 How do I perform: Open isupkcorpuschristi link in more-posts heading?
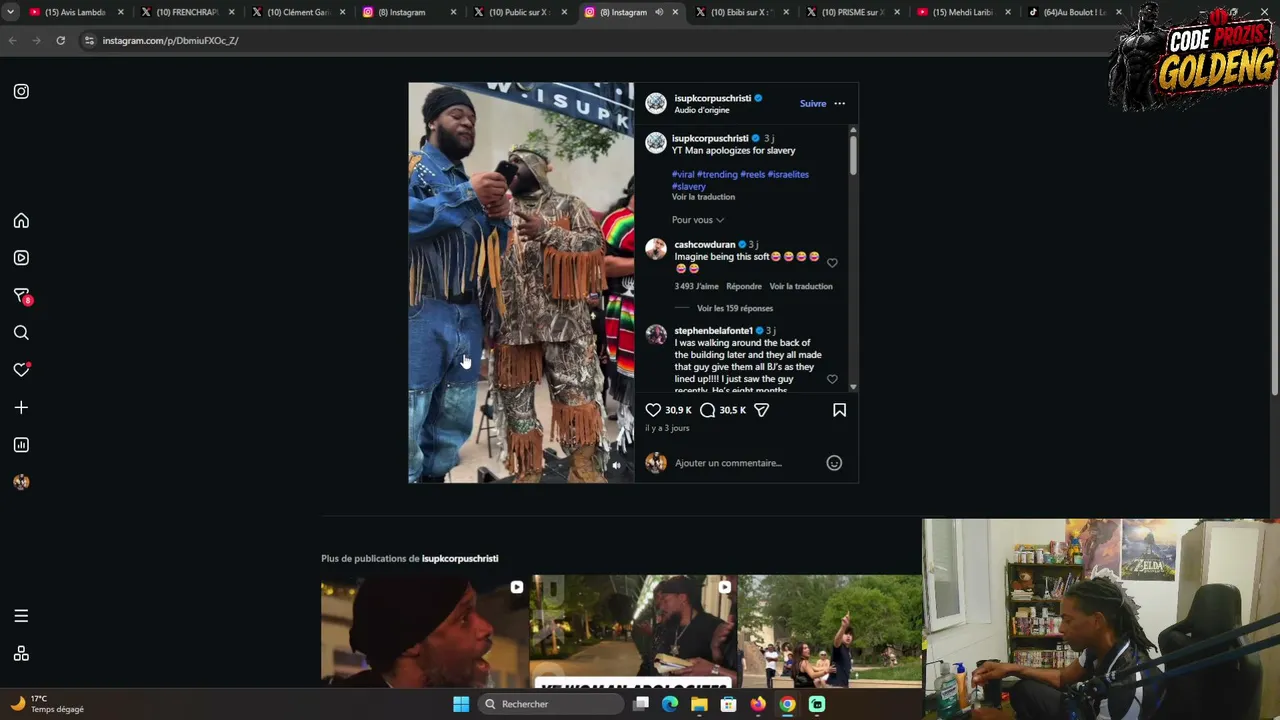pyautogui.click(x=460, y=558)
